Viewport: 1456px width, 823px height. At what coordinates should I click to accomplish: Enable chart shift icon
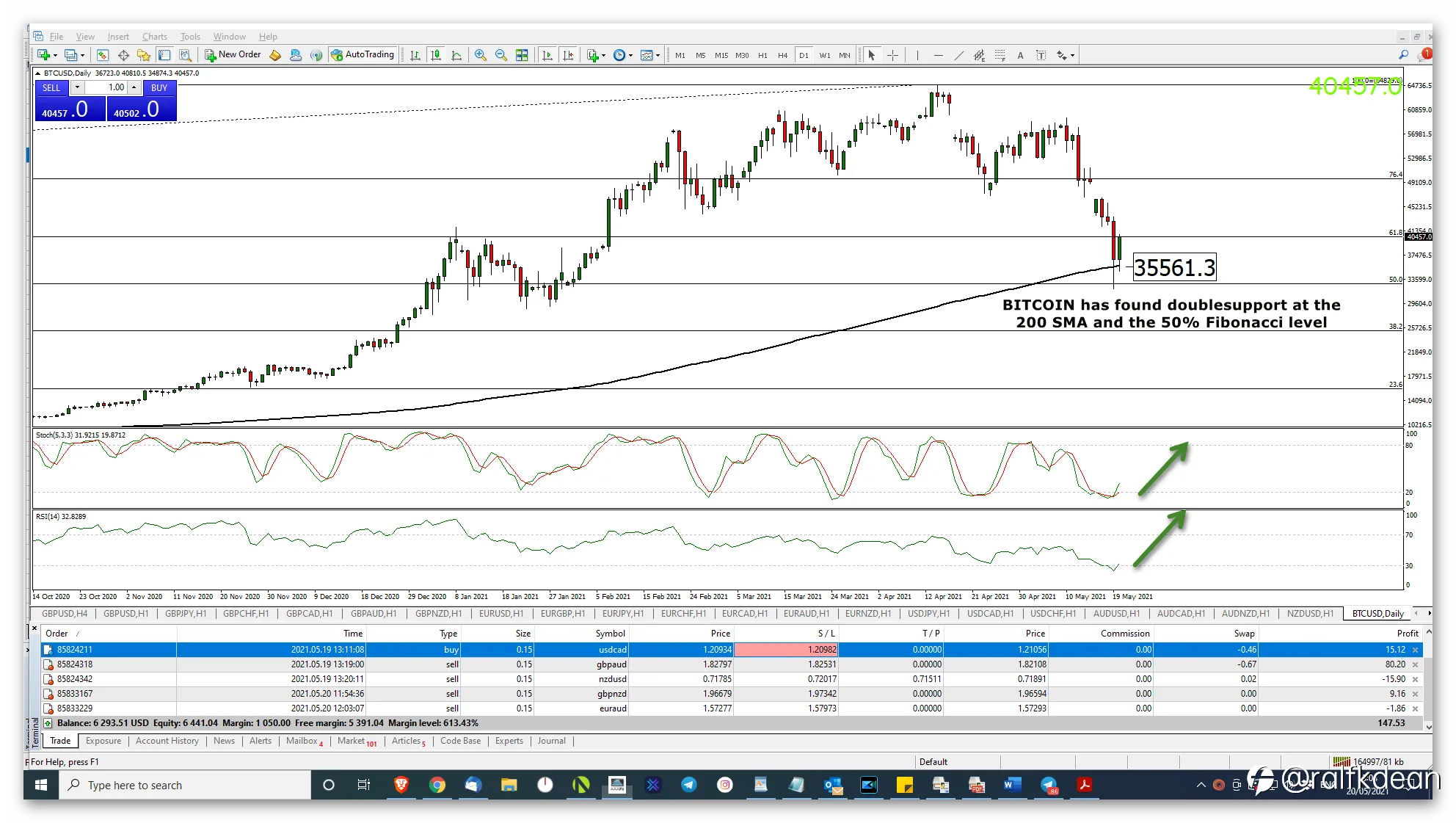pyautogui.click(x=567, y=55)
